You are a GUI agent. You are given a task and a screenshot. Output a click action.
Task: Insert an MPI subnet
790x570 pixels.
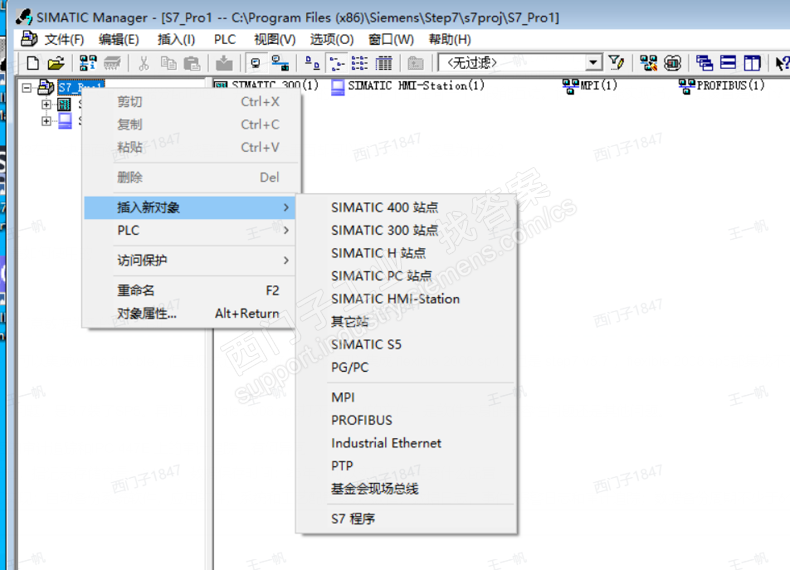coord(407,397)
